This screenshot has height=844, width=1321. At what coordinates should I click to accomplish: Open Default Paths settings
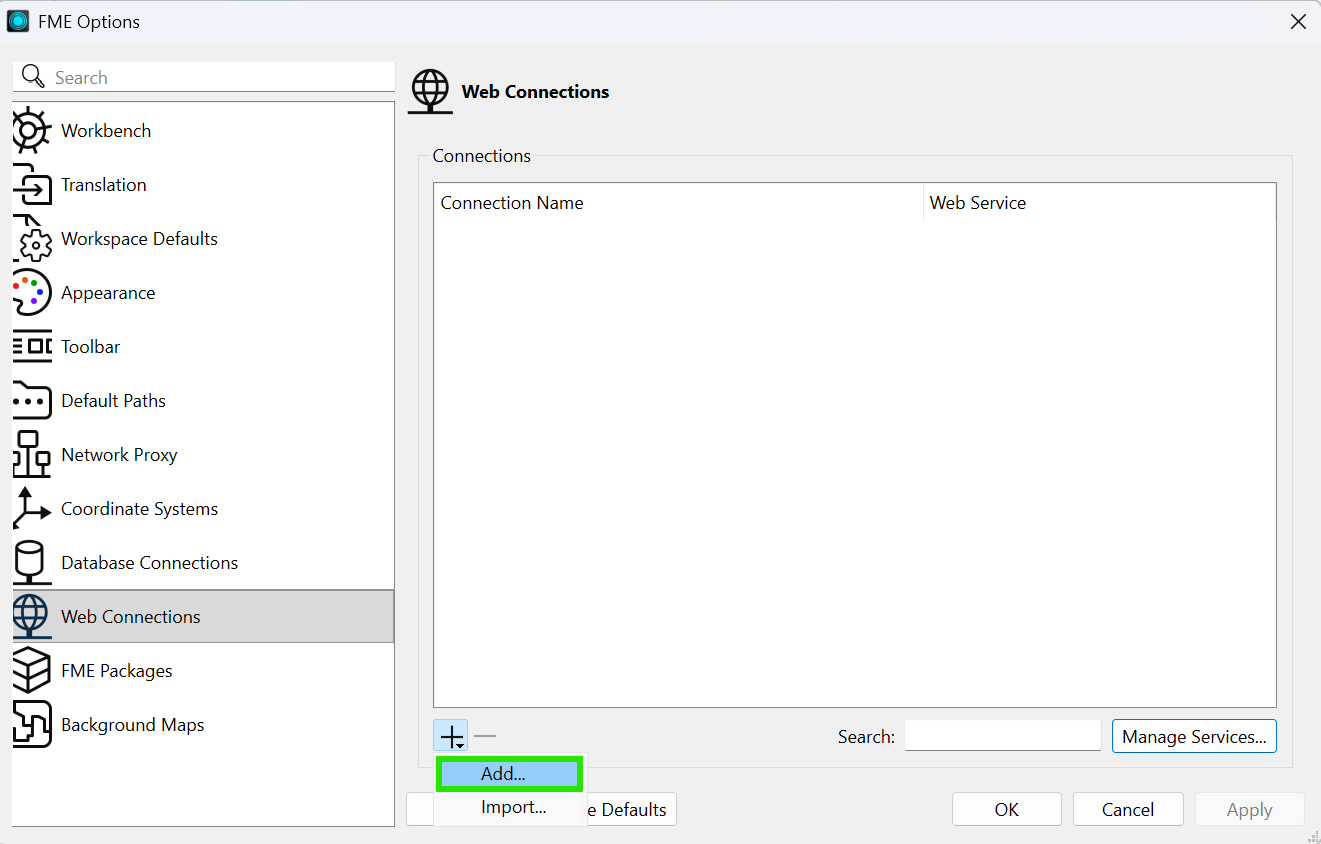tap(203, 401)
